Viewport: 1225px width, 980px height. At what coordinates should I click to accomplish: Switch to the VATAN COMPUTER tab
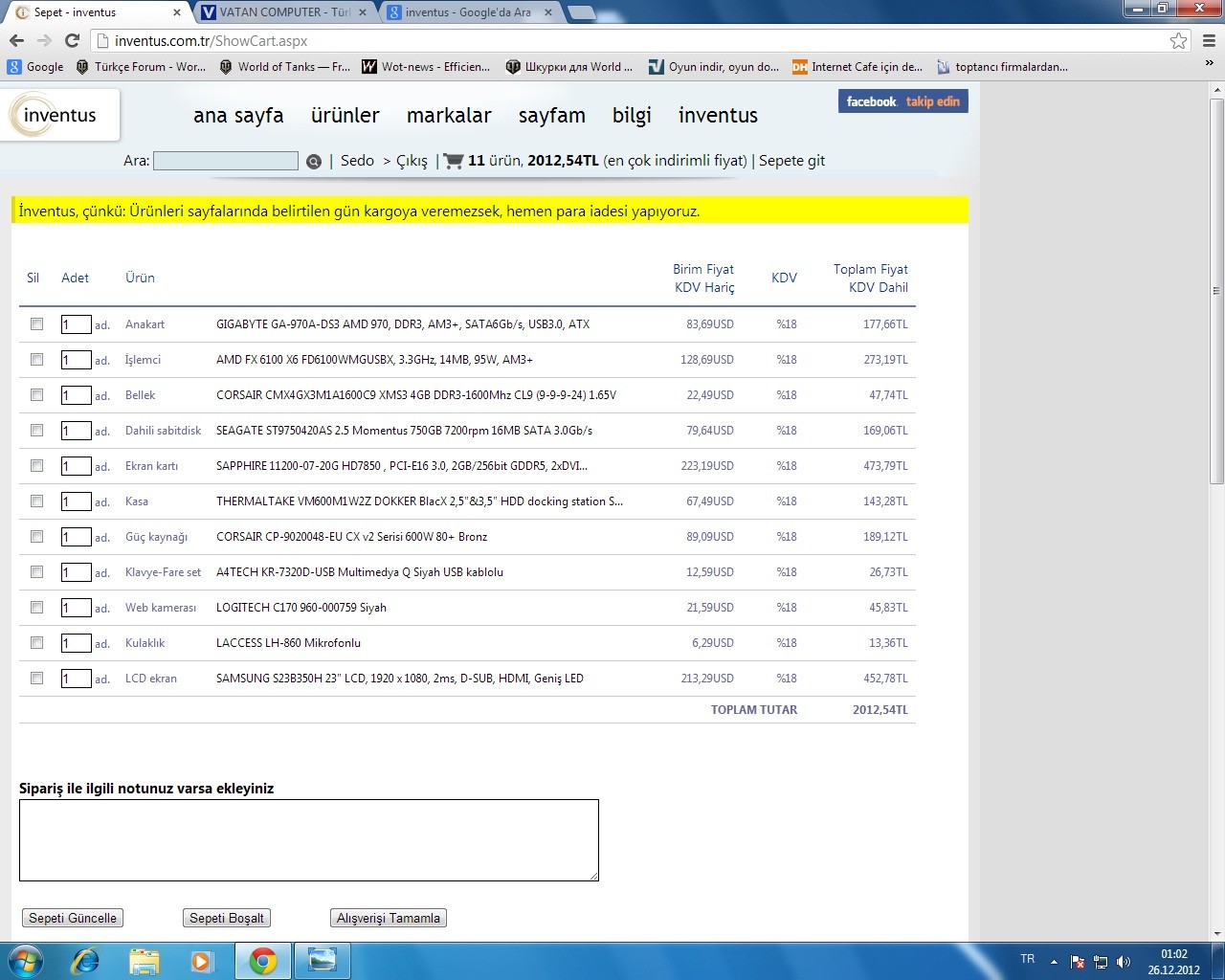tap(284, 12)
